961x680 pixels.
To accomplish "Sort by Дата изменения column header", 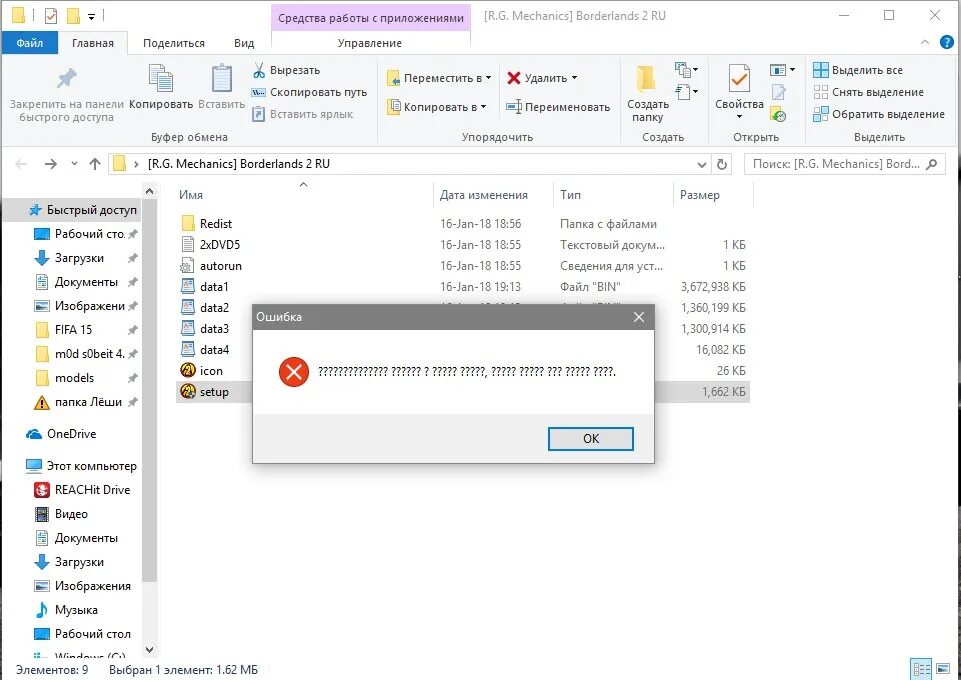I will tap(493, 195).
